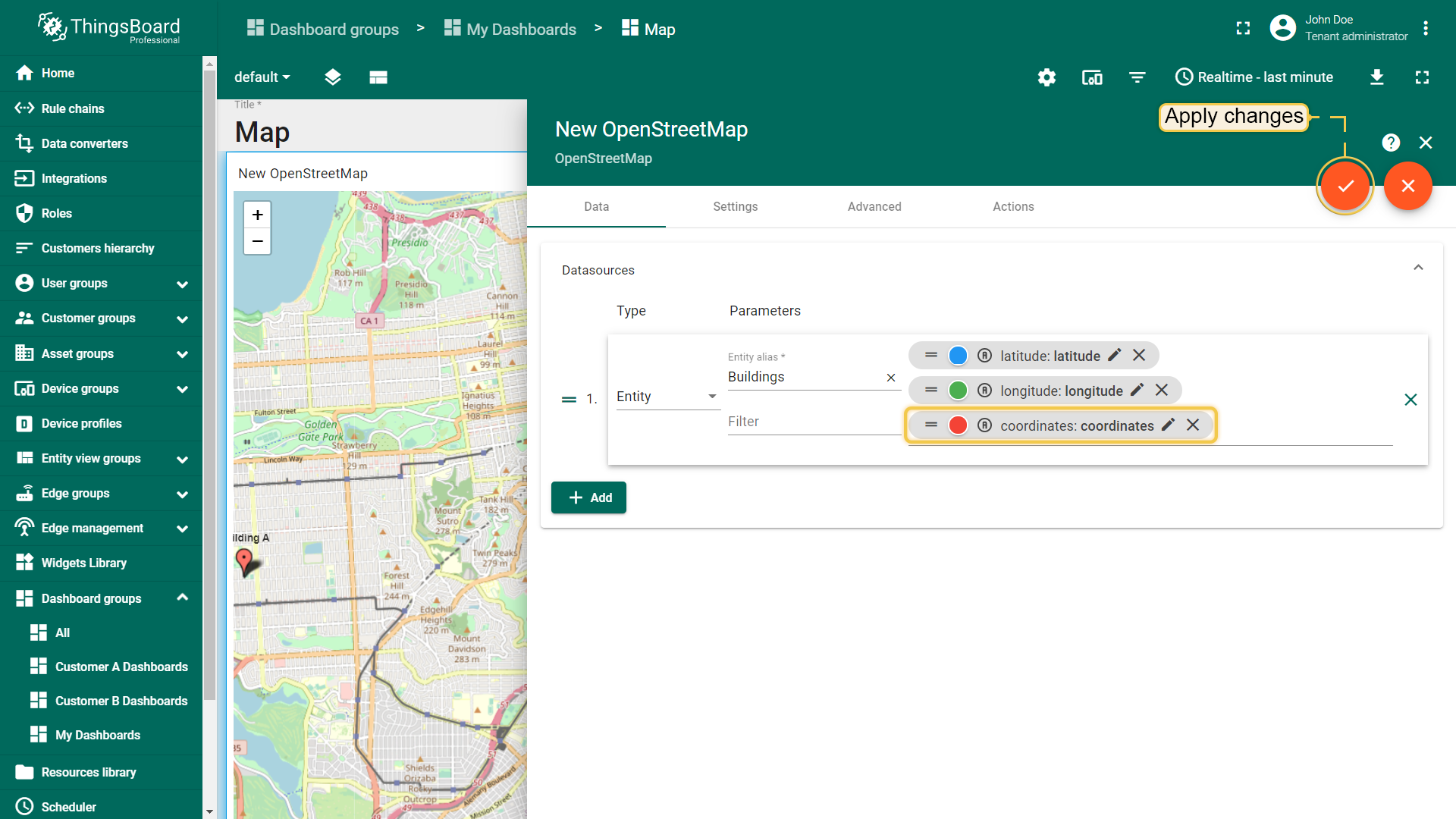Open entity aliases icon in toolbar
Viewport: 1456px width, 819px height.
click(x=1092, y=77)
